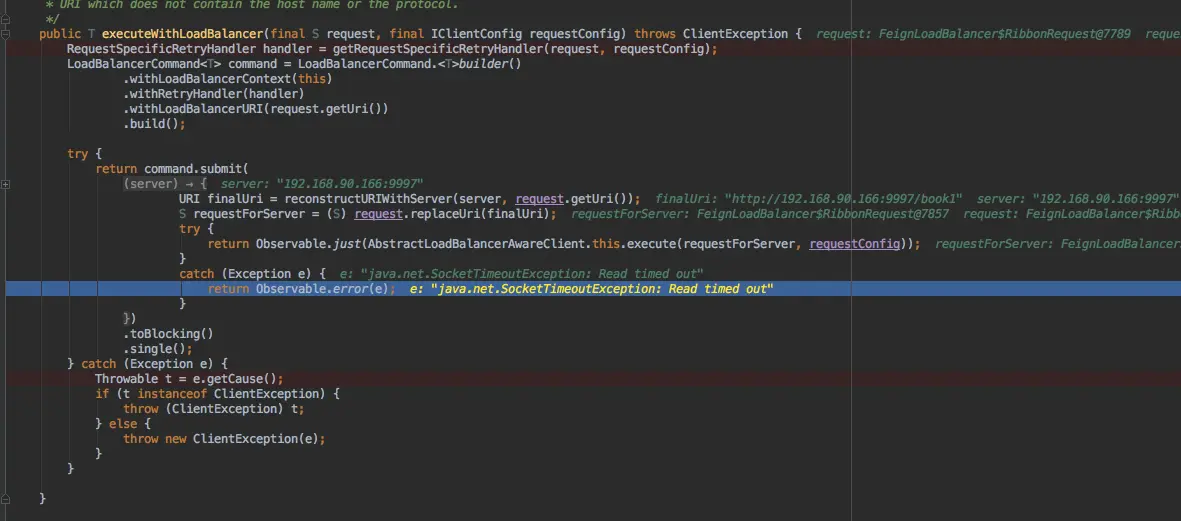Click getRequestSpecificRetryHandler call
Image resolution: width=1181 pixels, height=521 pixels.
[x=437, y=49]
